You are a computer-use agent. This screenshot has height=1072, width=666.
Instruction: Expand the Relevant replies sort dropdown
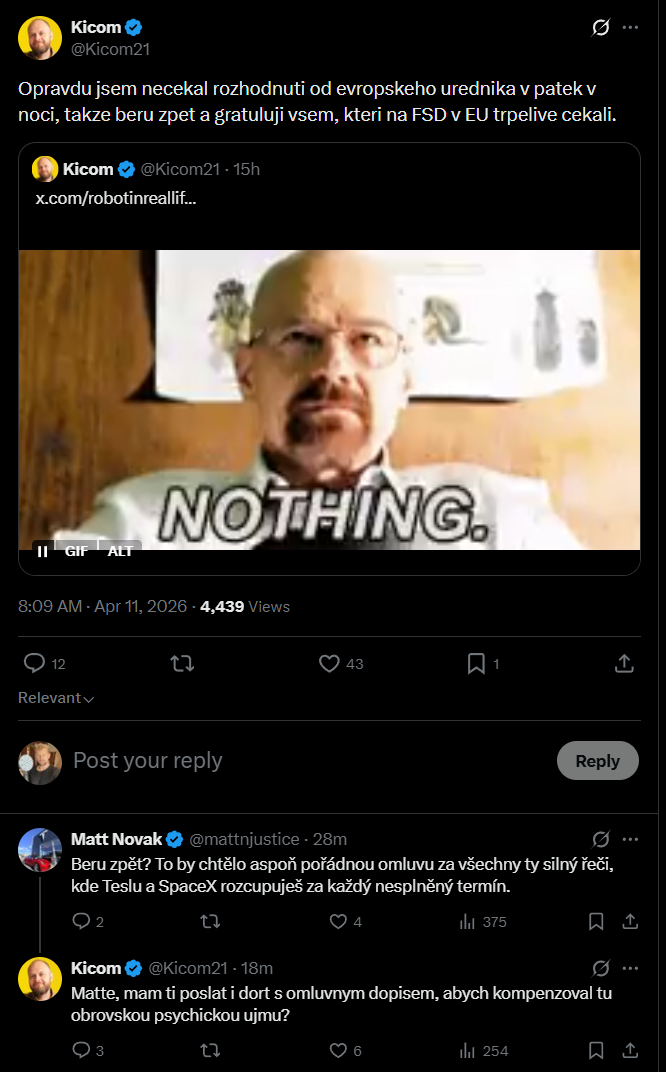[x=56, y=698]
